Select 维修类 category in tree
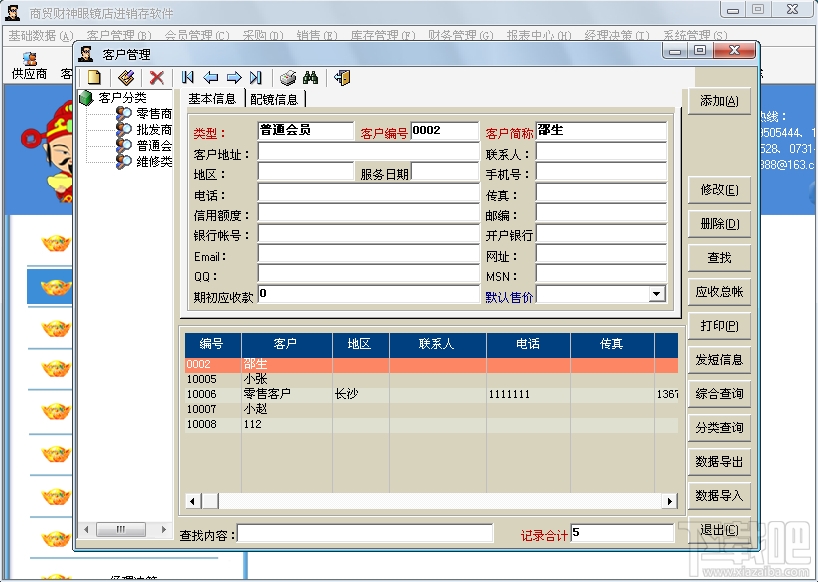The width and height of the screenshot is (818, 582). [x=154, y=162]
